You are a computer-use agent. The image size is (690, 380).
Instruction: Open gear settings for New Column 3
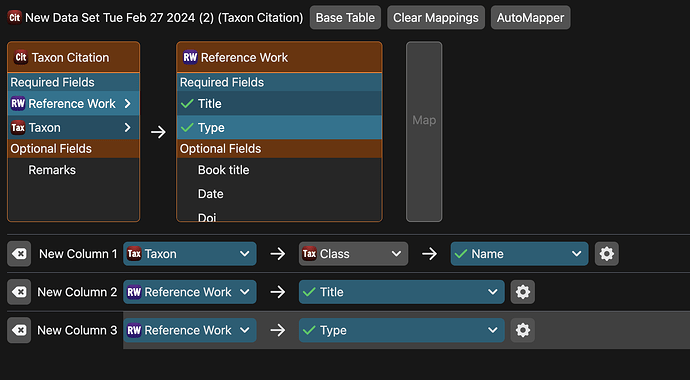pos(523,330)
